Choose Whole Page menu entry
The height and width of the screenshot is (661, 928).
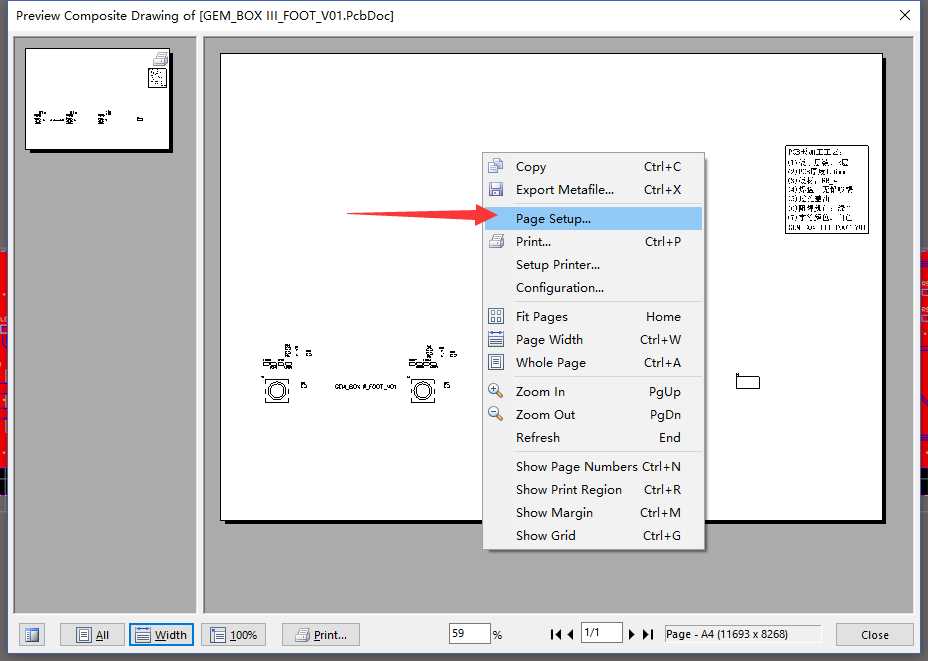click(x=593, y=363)
